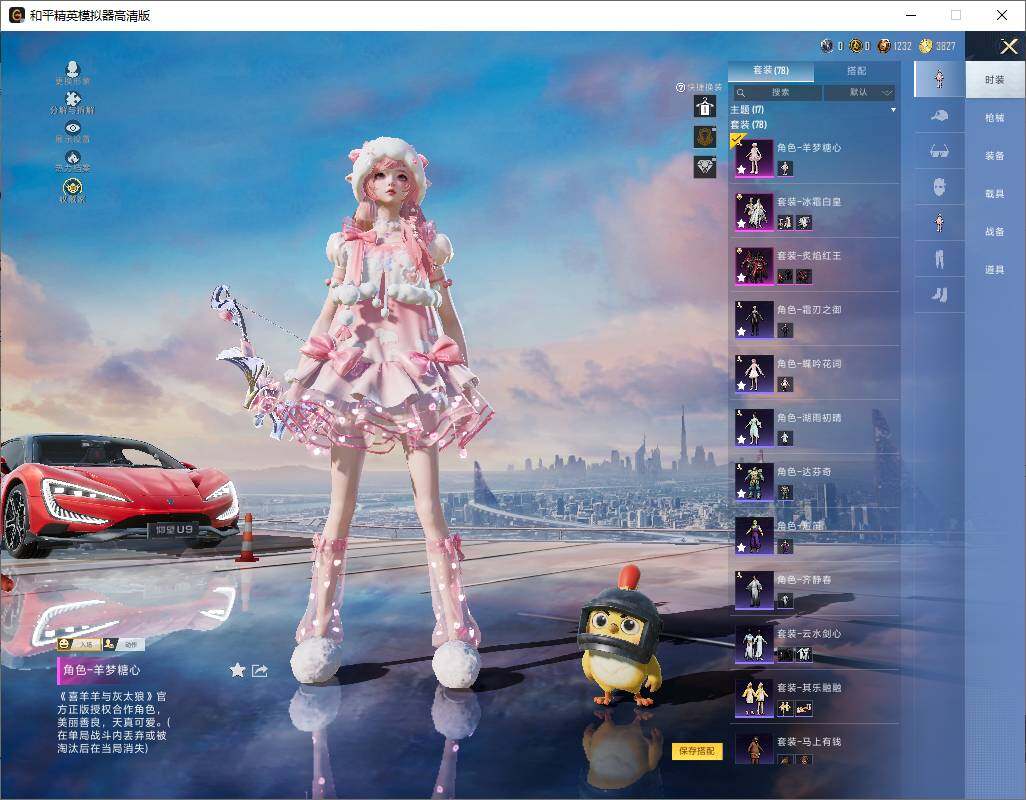The image size is (1026, 800).
Task: Click second sub-item icon under 套装-其乐融融
Action: click(x=804, y=708)
